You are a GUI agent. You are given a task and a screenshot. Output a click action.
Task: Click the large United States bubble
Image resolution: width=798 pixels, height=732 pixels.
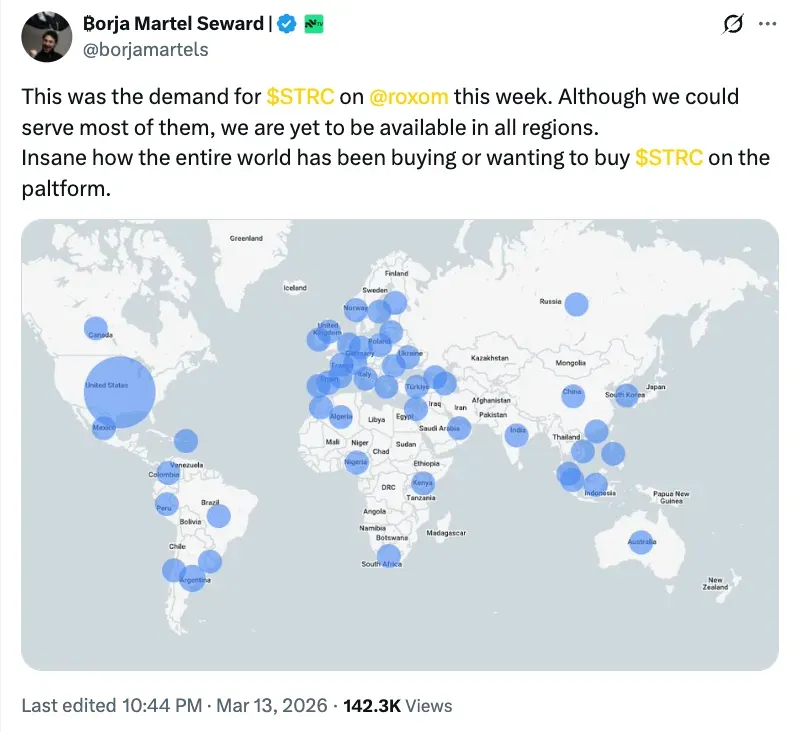[x=119, y=392]
